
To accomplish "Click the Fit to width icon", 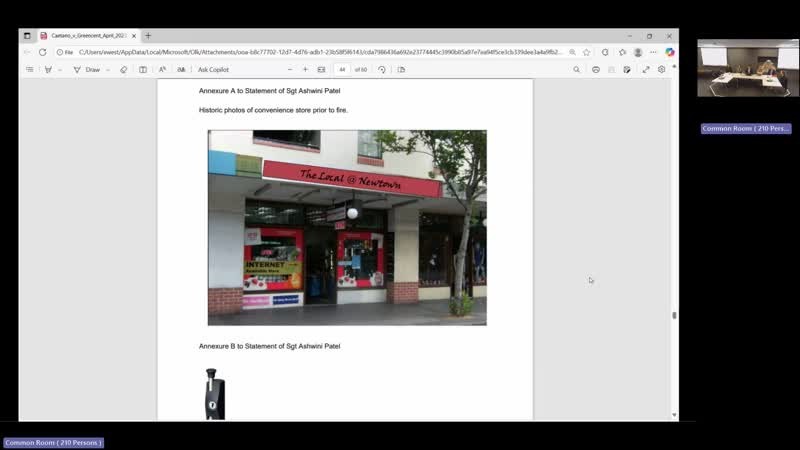I will pos(321,70).
